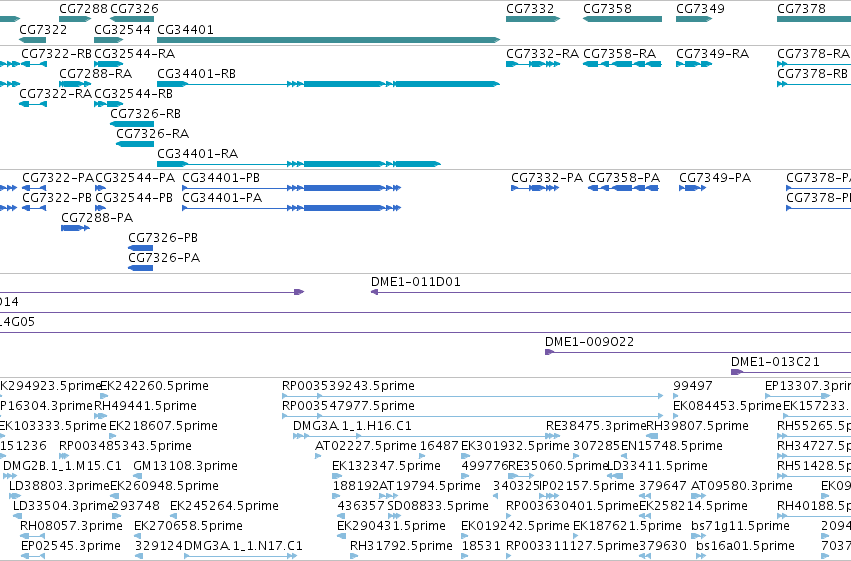This screenshot has width=851, height=561.
Task: Select the CG7358 gene feature
Action: pyautogui.click(x=623, y=19)
